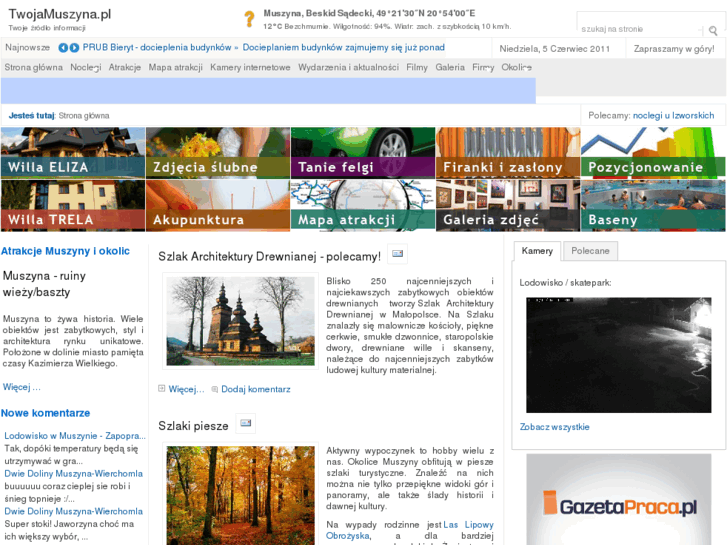Open Willa ELIZA banner tile
This screenshot has height=545, width=727.
(73, 153)
